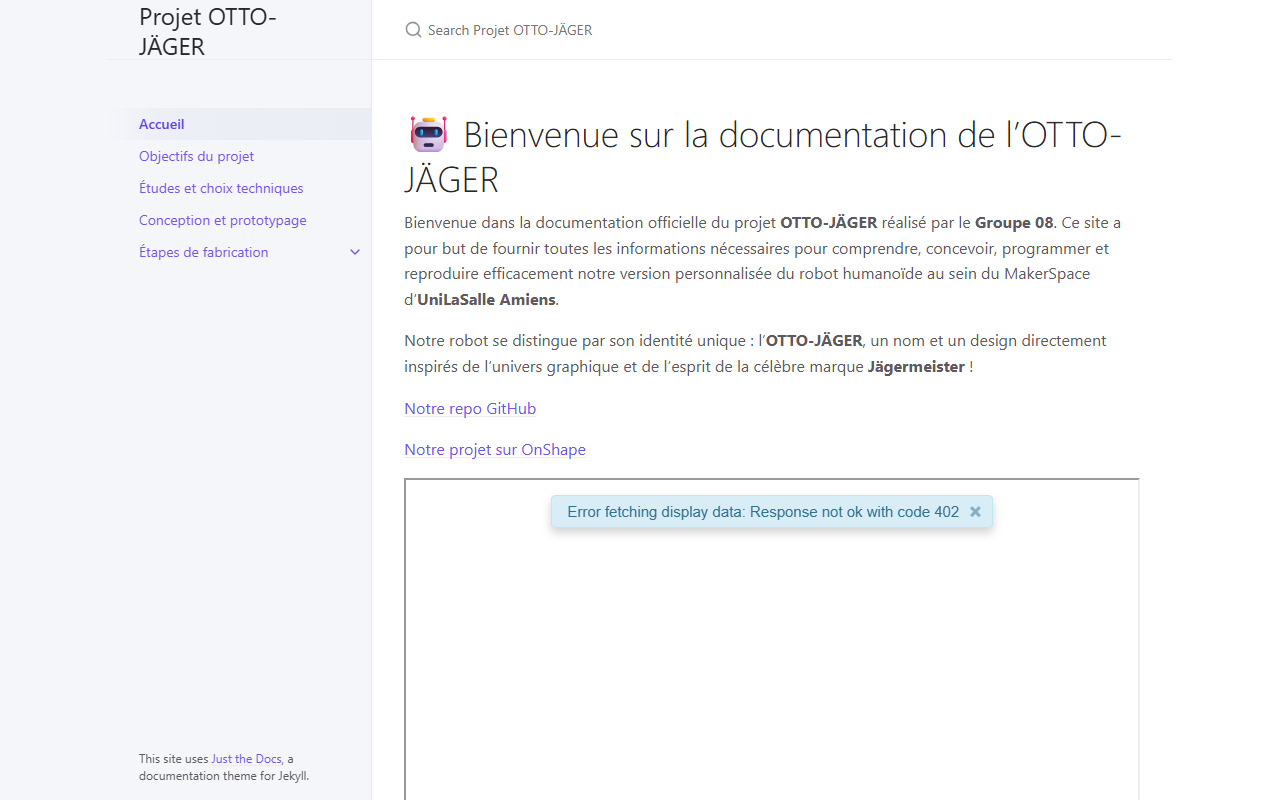1280x800 pixels.
Task: Follow the Notre repo GitHub link
Action: coord(470,408)
